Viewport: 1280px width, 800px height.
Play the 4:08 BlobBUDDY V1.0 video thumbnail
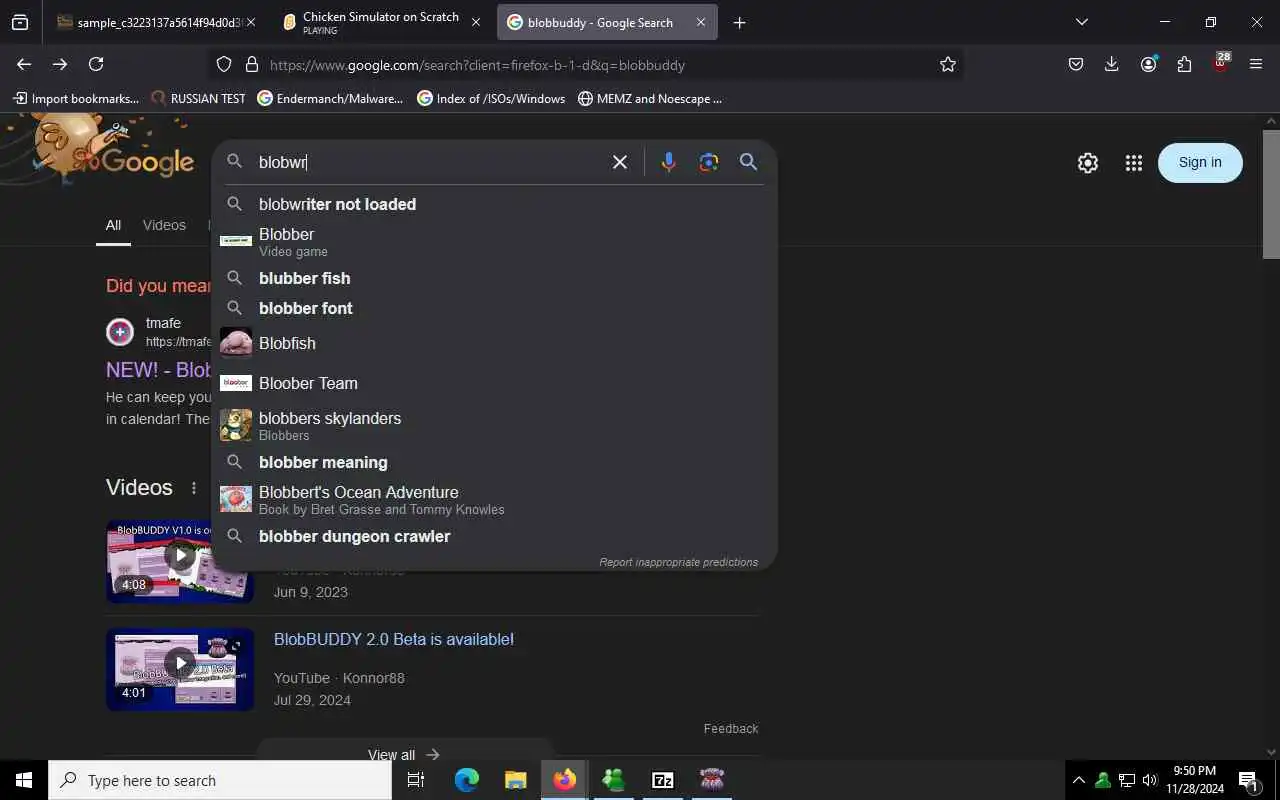(x=180, y=561)
